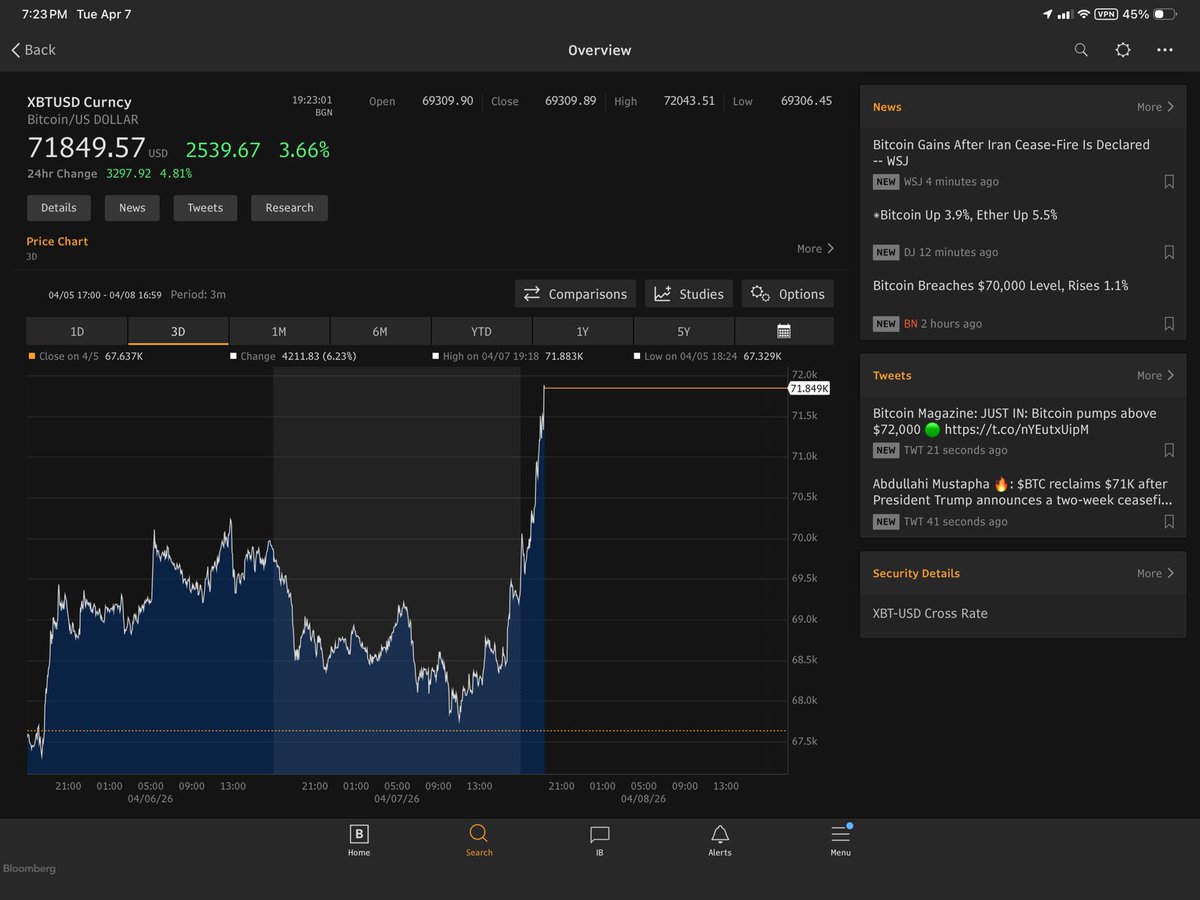Screen dimensions: 1200x900
Task: Open the IB chat icon
Action: pos(600,840)
